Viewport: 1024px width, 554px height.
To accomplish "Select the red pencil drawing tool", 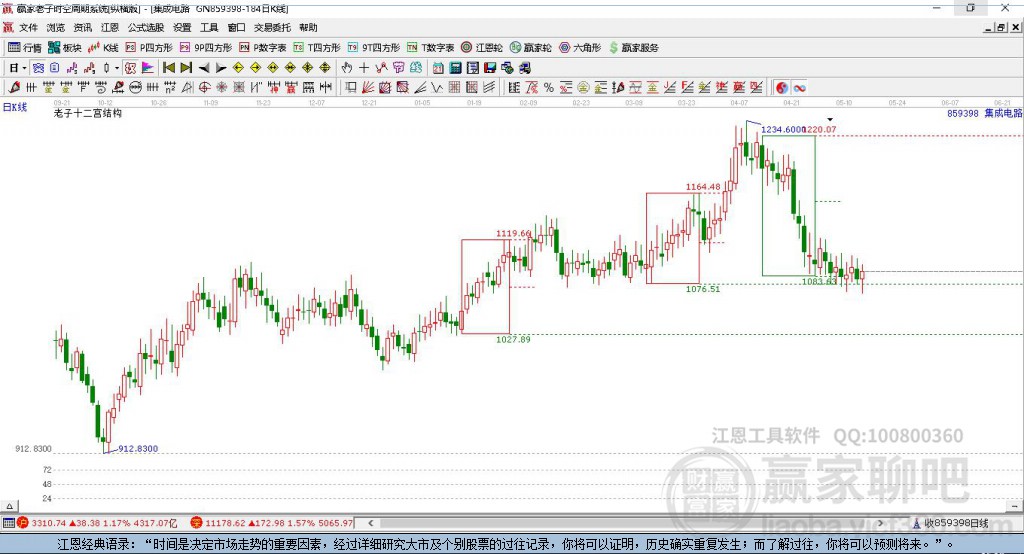I will click(x=14, y=88).
